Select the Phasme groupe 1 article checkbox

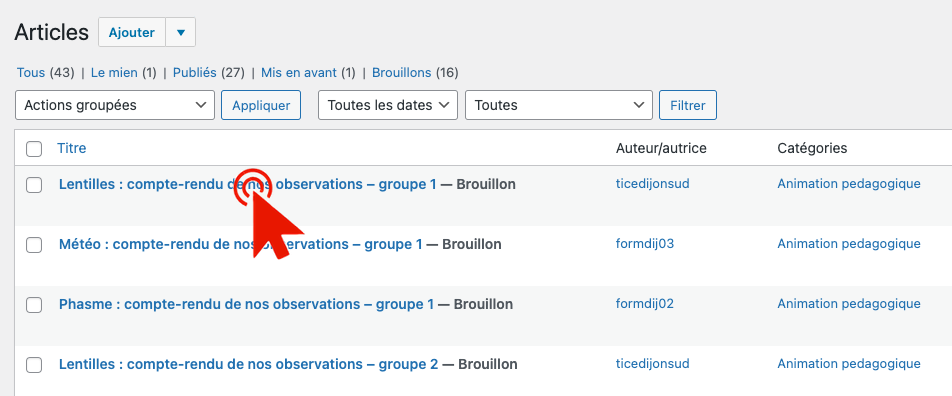click(x=34, y=306)
